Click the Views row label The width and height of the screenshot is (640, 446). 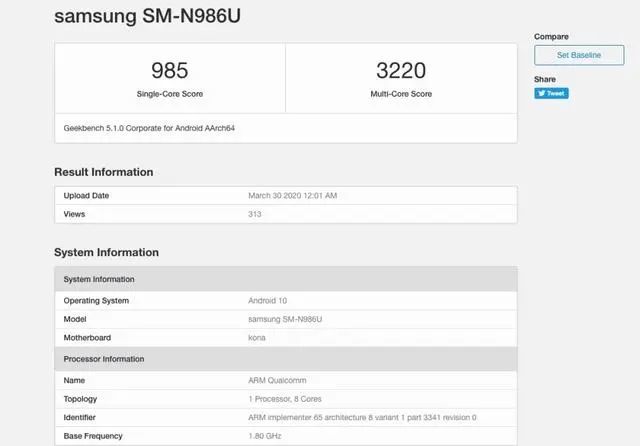click(x=74, y=214)
